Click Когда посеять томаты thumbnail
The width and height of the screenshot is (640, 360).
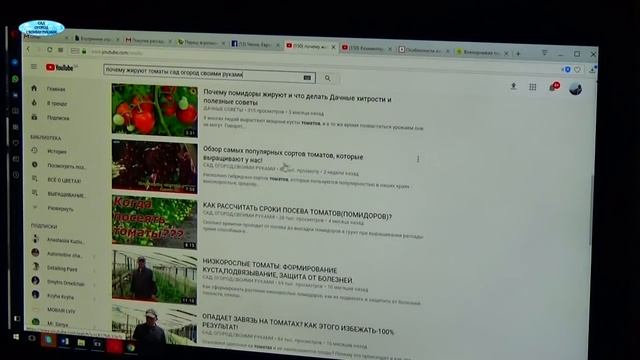click(x=154, y=222)
